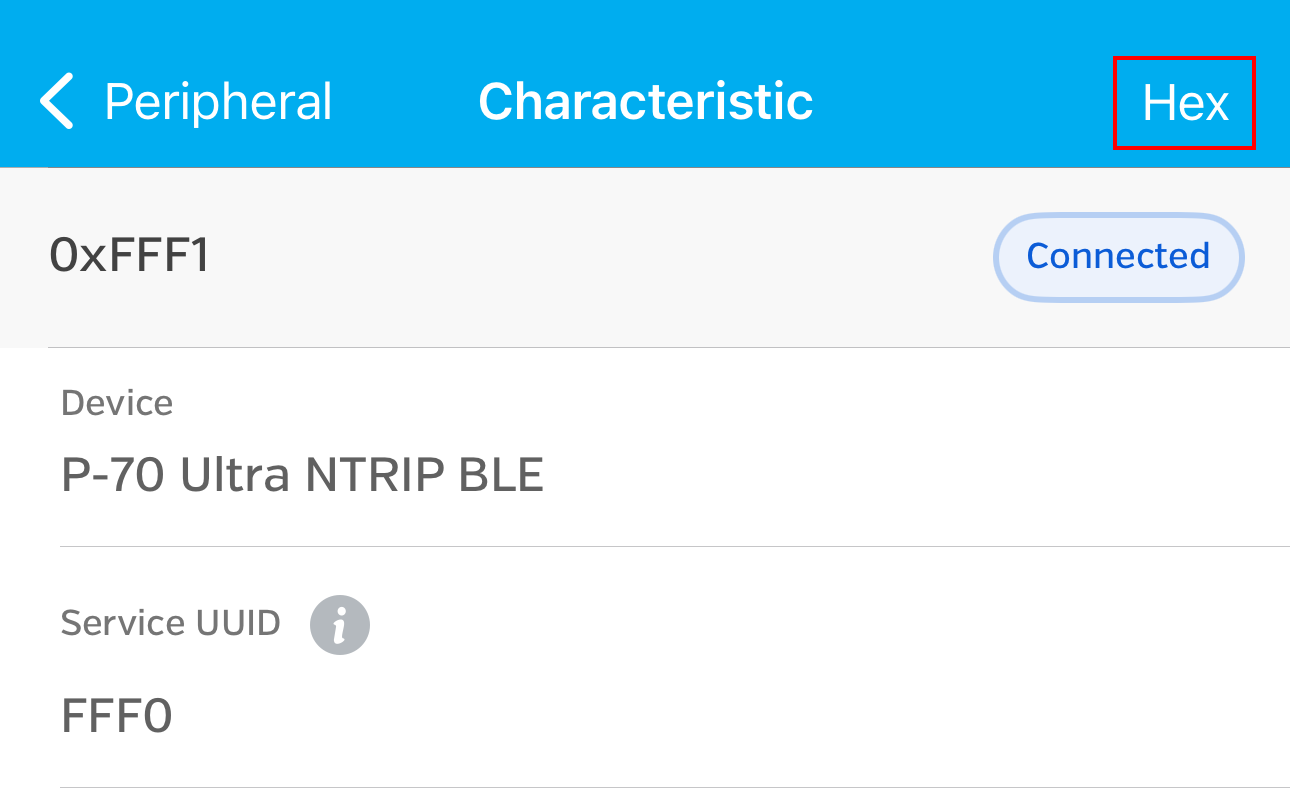Select the 0xFFF1 characteristic identifier
The height and width of the screenshot is (810, 1290).
coord(130,256)
